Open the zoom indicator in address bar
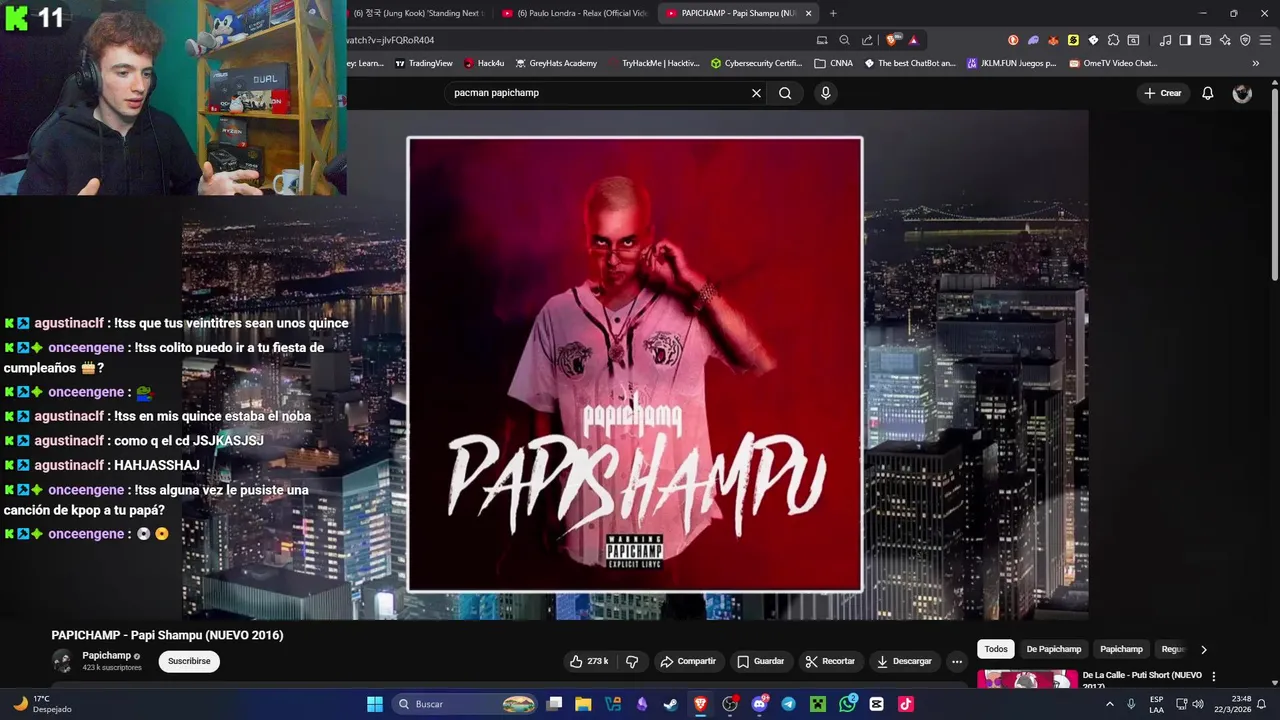1280x720 pixels. coord(844,40)
